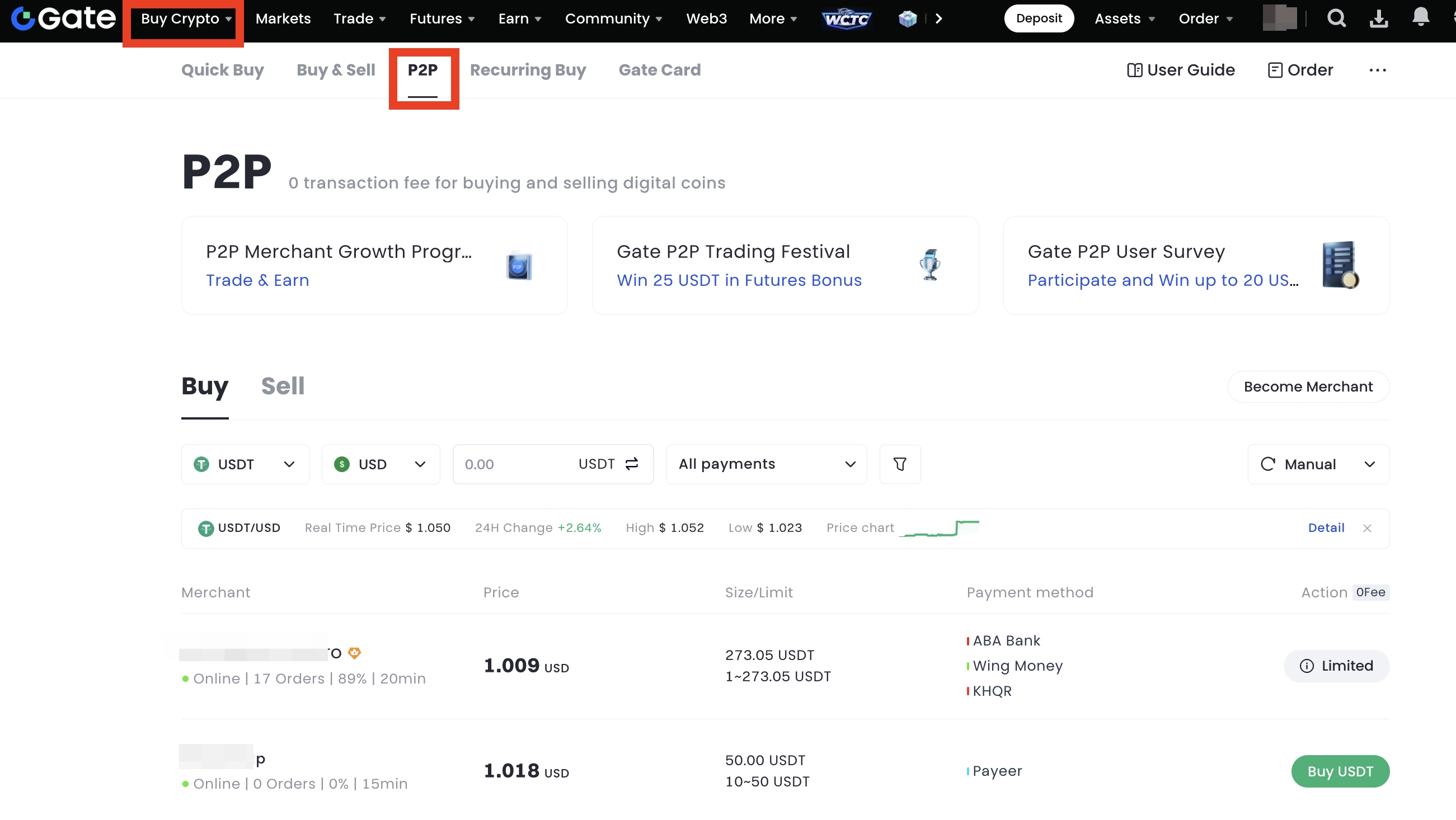Expand the All payments dropdown
Image resolution: width=1456 pixels, height=820 pixels.
pos(766,464)
